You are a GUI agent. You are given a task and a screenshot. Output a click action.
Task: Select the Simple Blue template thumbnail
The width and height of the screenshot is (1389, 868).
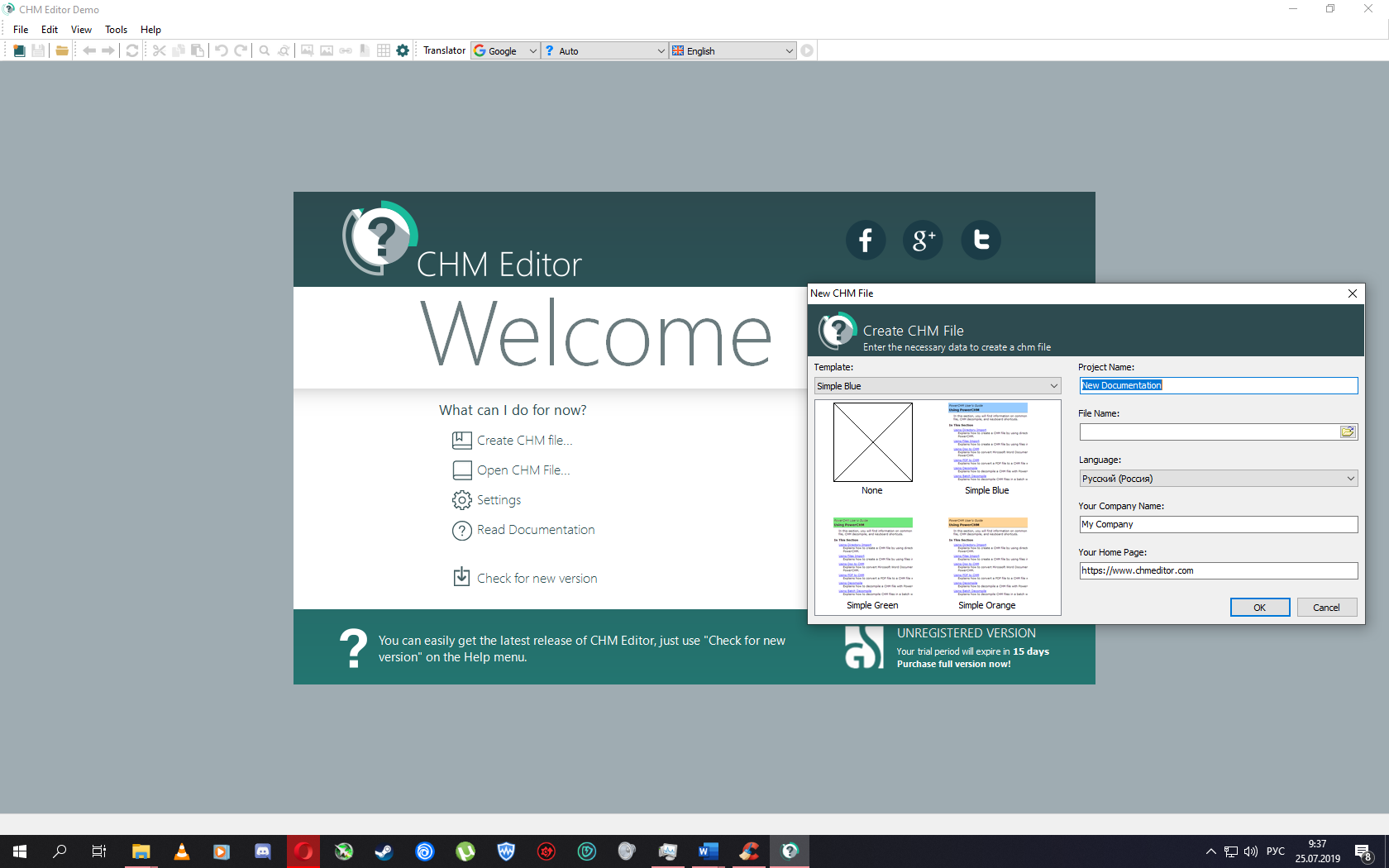tap(987, 449)
